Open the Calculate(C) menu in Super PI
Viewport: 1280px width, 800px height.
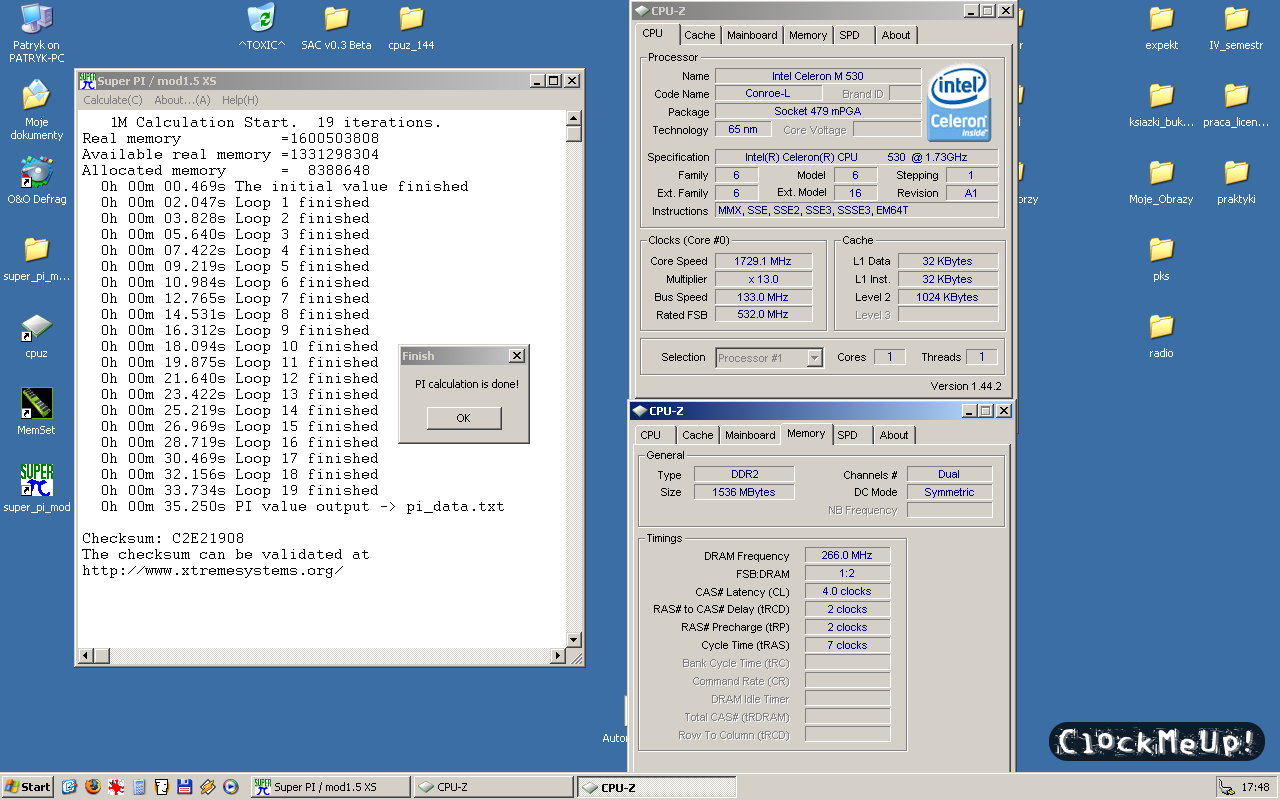(113, 100)
